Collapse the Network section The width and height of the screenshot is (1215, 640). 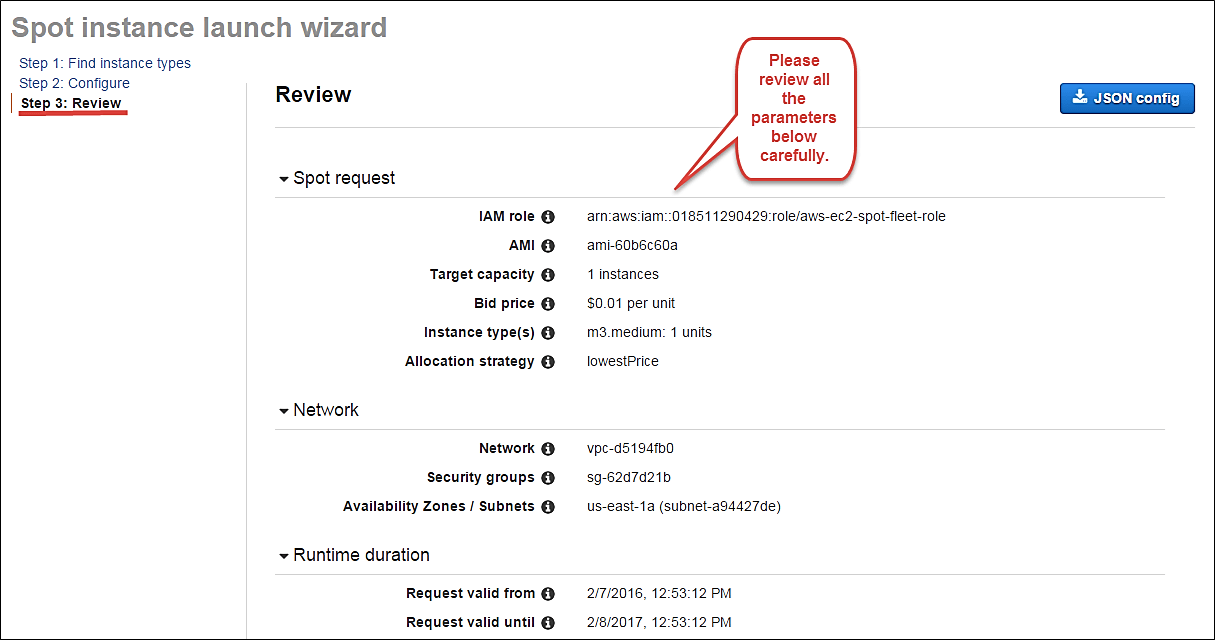coord(284,411)
